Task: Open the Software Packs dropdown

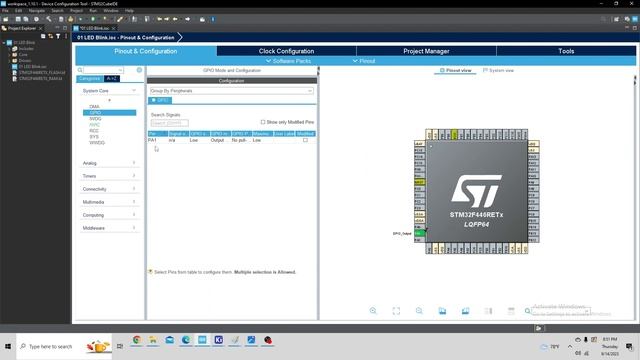Action: tap(289, 61)
